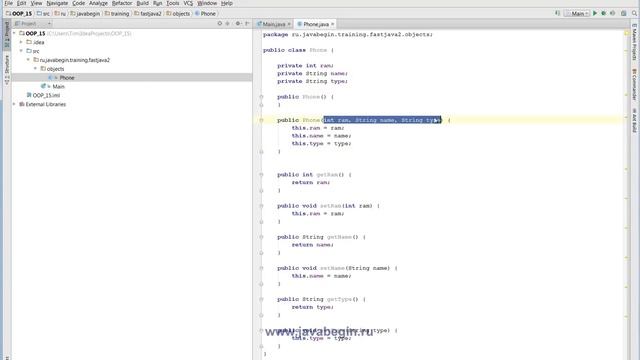Start debugging with the bug icon

pos(604,13)
